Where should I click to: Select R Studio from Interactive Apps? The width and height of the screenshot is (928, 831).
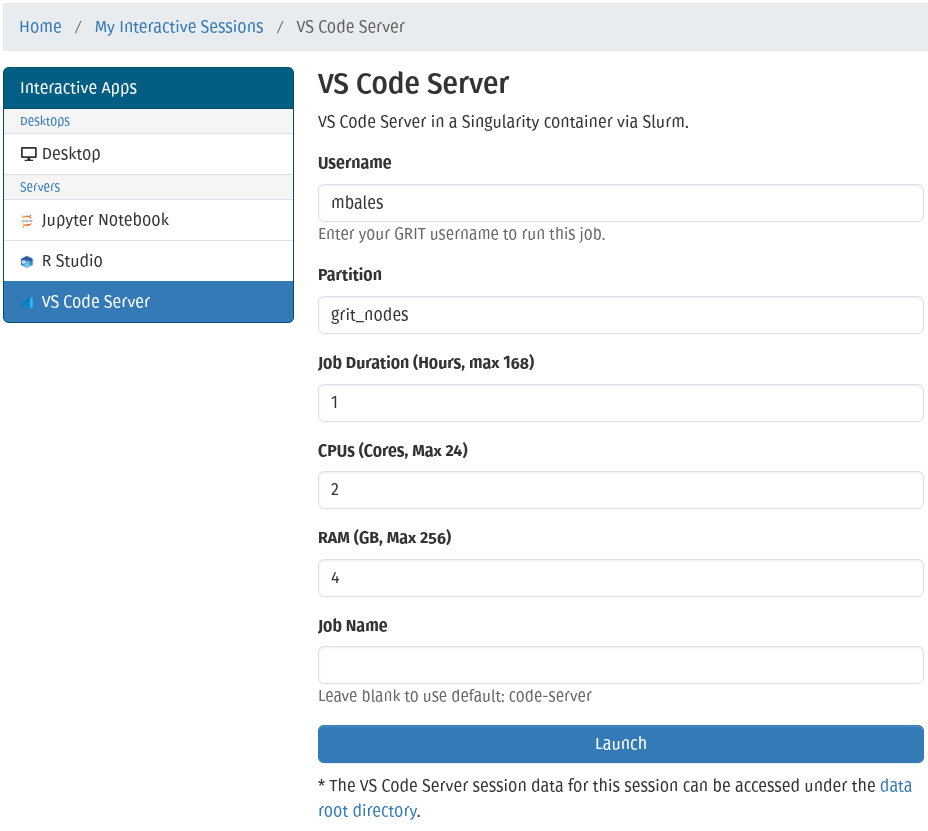(x=72, y=261)
